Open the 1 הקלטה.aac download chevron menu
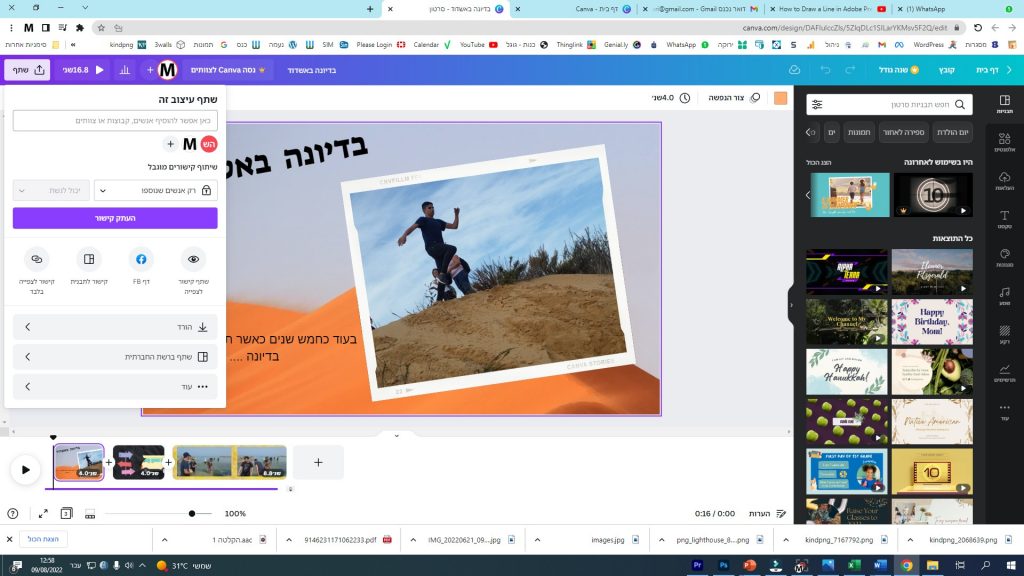1024x576 pixels. (165, 539)
